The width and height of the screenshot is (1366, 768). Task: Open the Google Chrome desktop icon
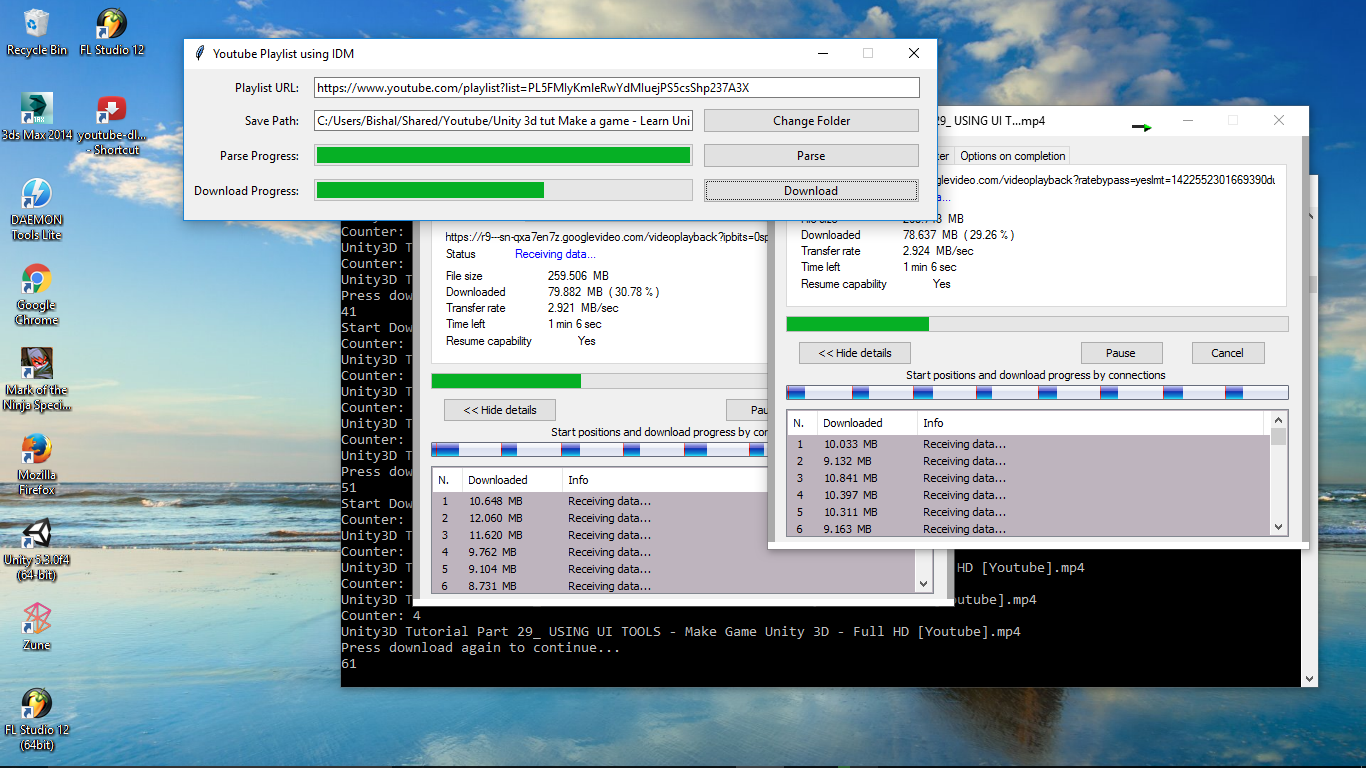click(x=37, y=295)
